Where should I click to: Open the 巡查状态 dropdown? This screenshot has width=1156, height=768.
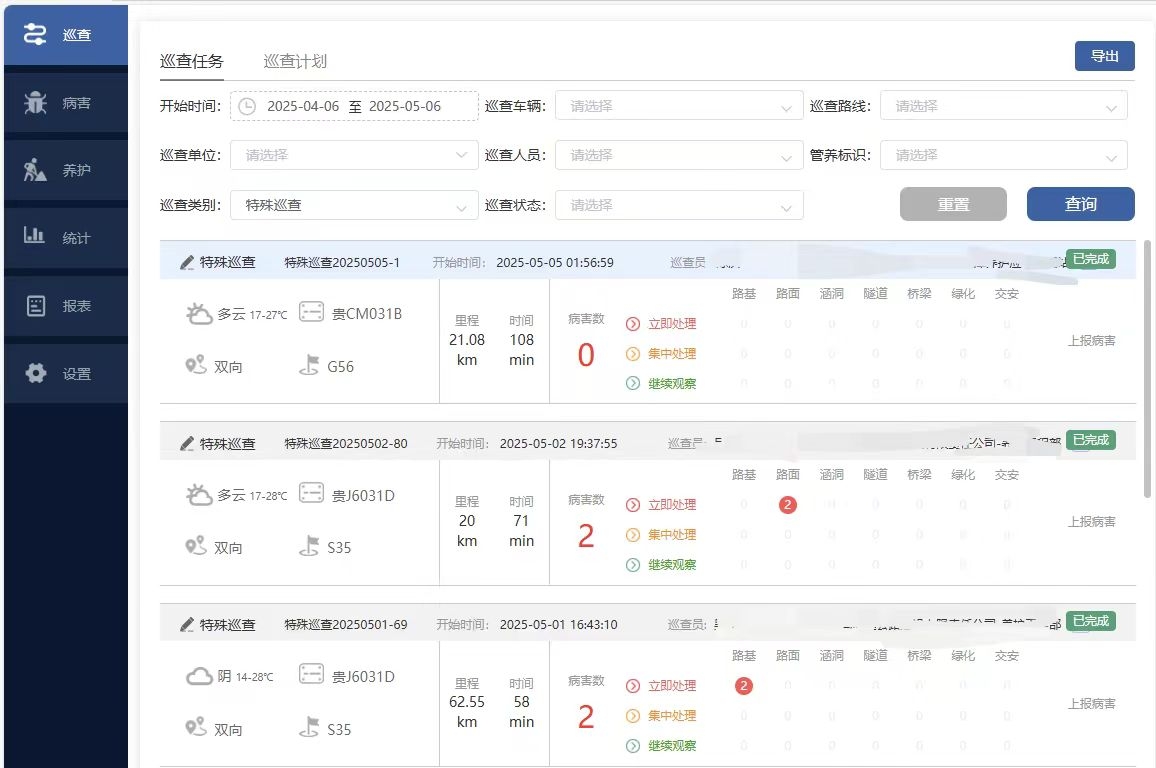tap(679, 205)
